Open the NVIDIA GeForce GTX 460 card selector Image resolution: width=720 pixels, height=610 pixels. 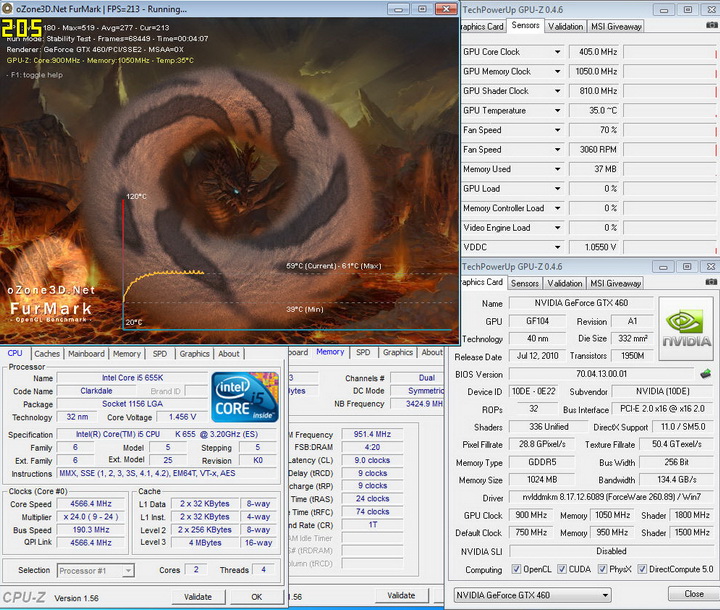pyautogui.click(x=532, y=595)
